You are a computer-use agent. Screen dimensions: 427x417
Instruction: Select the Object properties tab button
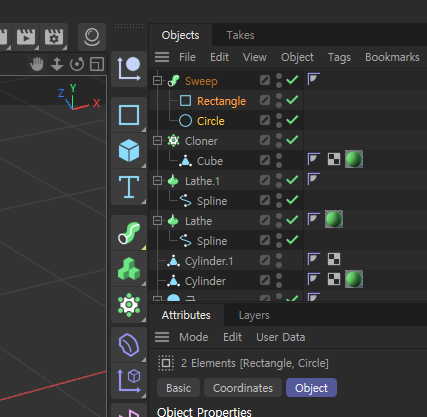[311, 388]
